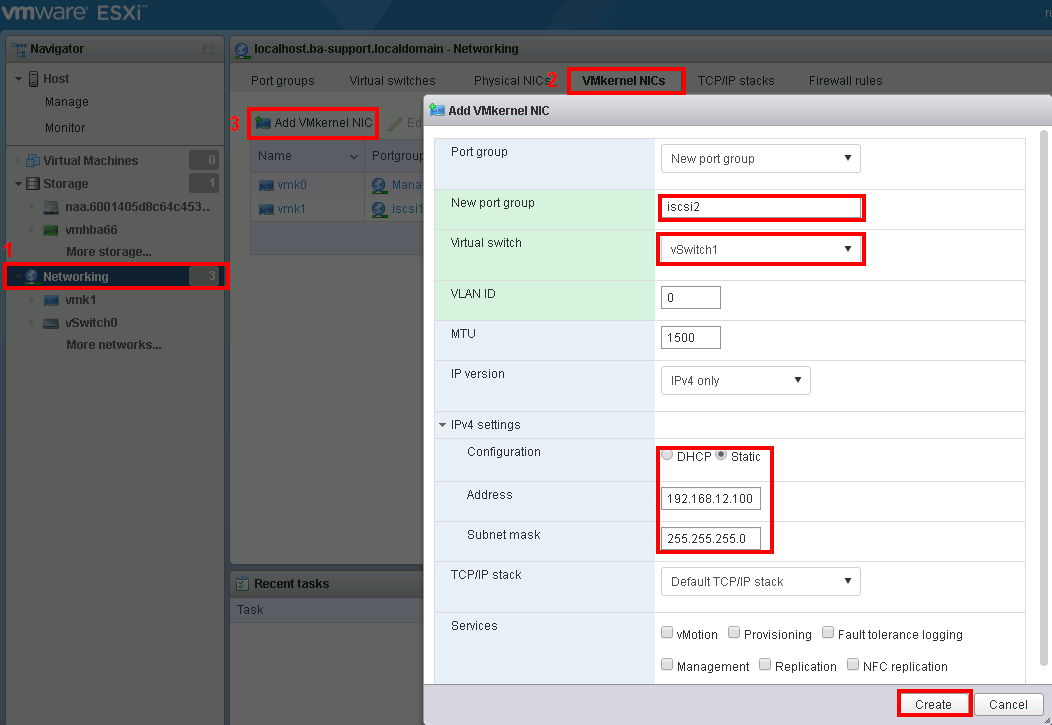This screenshot has height=725, width=1052.
Task: Open the IP version dropdown
Action: tap(735, 381)
